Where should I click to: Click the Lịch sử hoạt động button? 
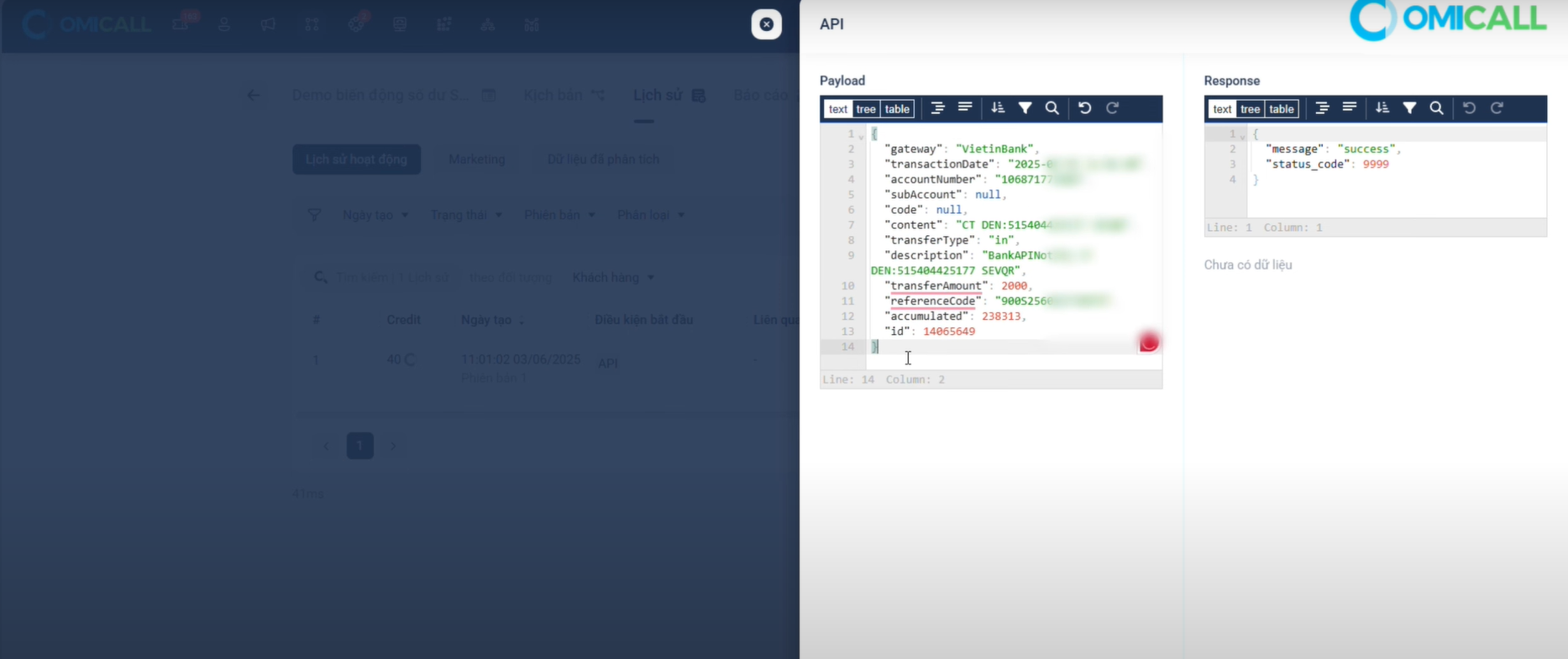pos(357,160)
